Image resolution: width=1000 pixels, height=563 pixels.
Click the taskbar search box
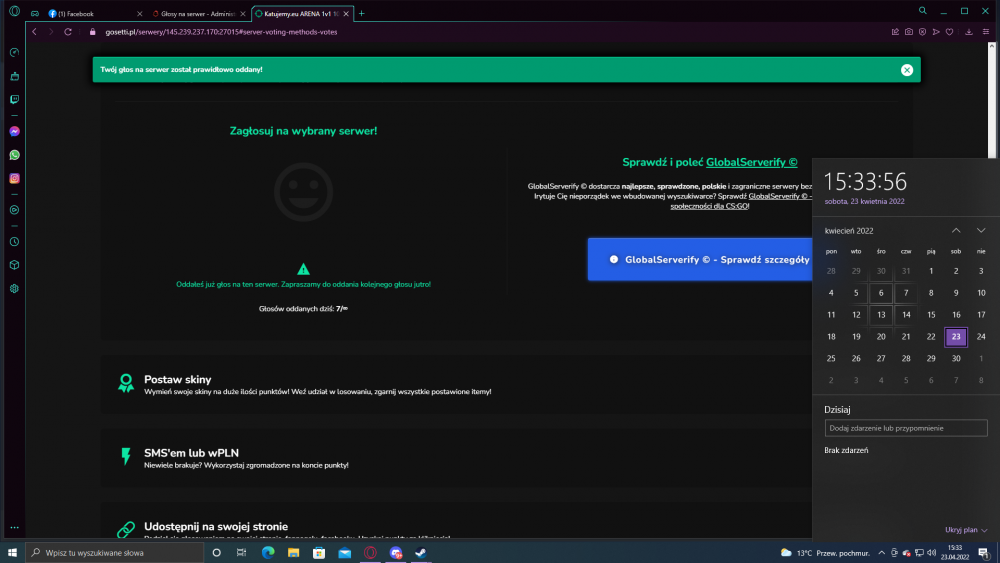click(x=115, y=553)
